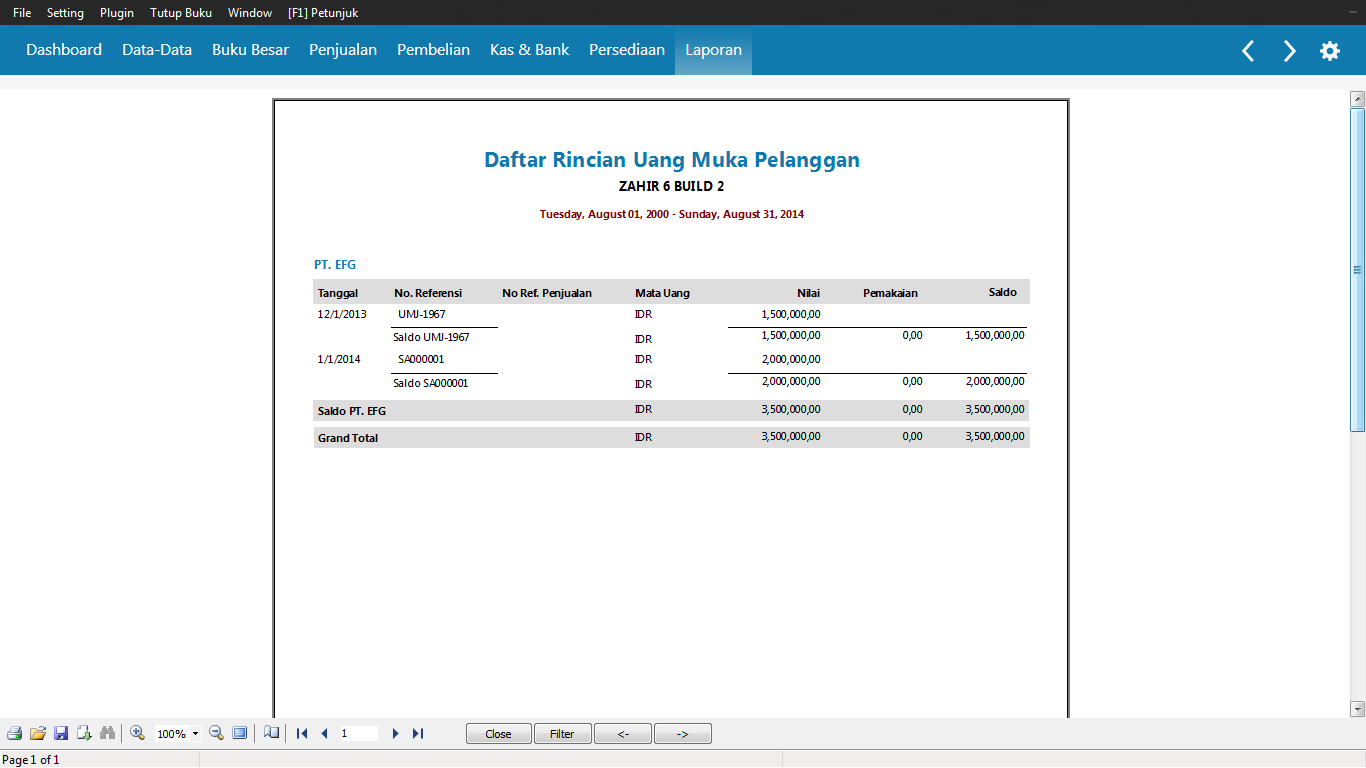Image resolution: width=1366 pixels, height=768 pixels.
Task: Zoom in with the magnifier plus icon
Action: pyautogui.click(x=138, y=733)
